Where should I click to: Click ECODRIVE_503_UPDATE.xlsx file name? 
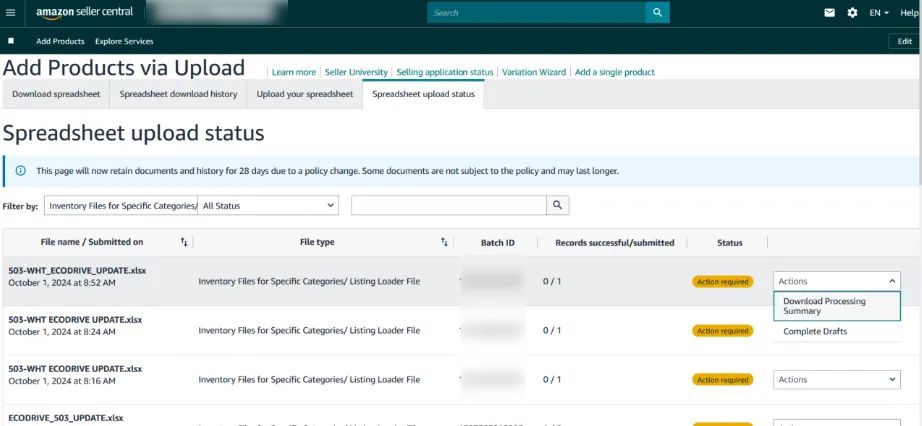[66, 418]
